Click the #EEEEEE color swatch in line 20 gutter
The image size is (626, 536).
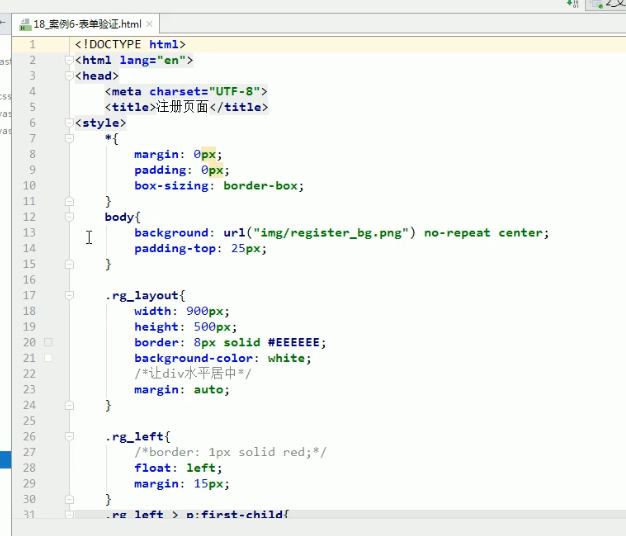tap(48, 342)
